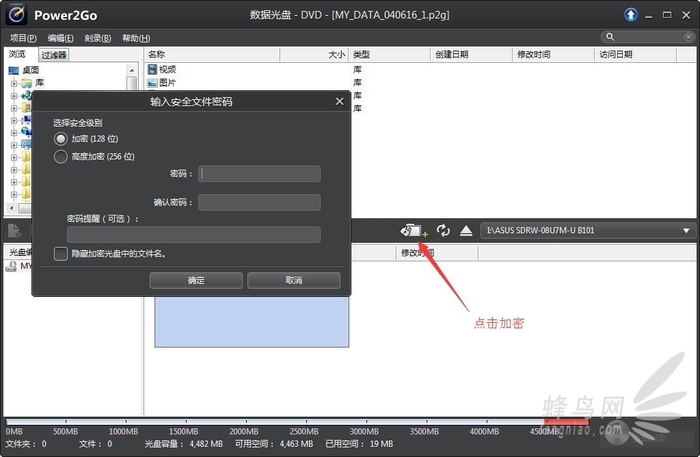This screenshot has width=700, height=457.
Task: Click the add file icon in the toolbar
Action: 14,231
